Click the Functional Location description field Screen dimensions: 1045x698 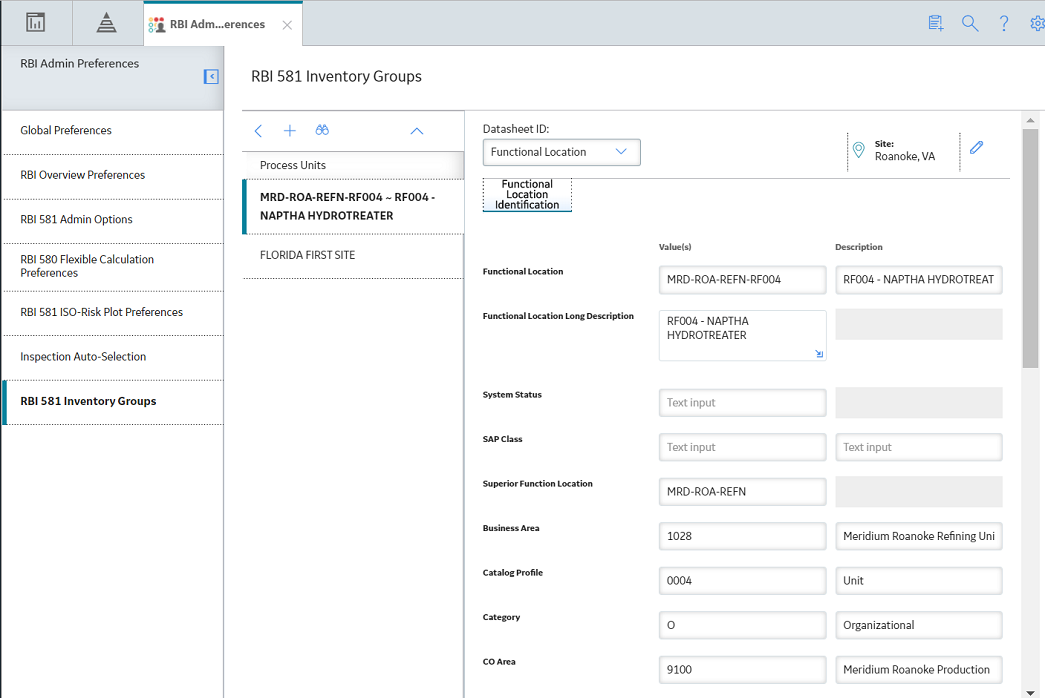tap(918, 280)
